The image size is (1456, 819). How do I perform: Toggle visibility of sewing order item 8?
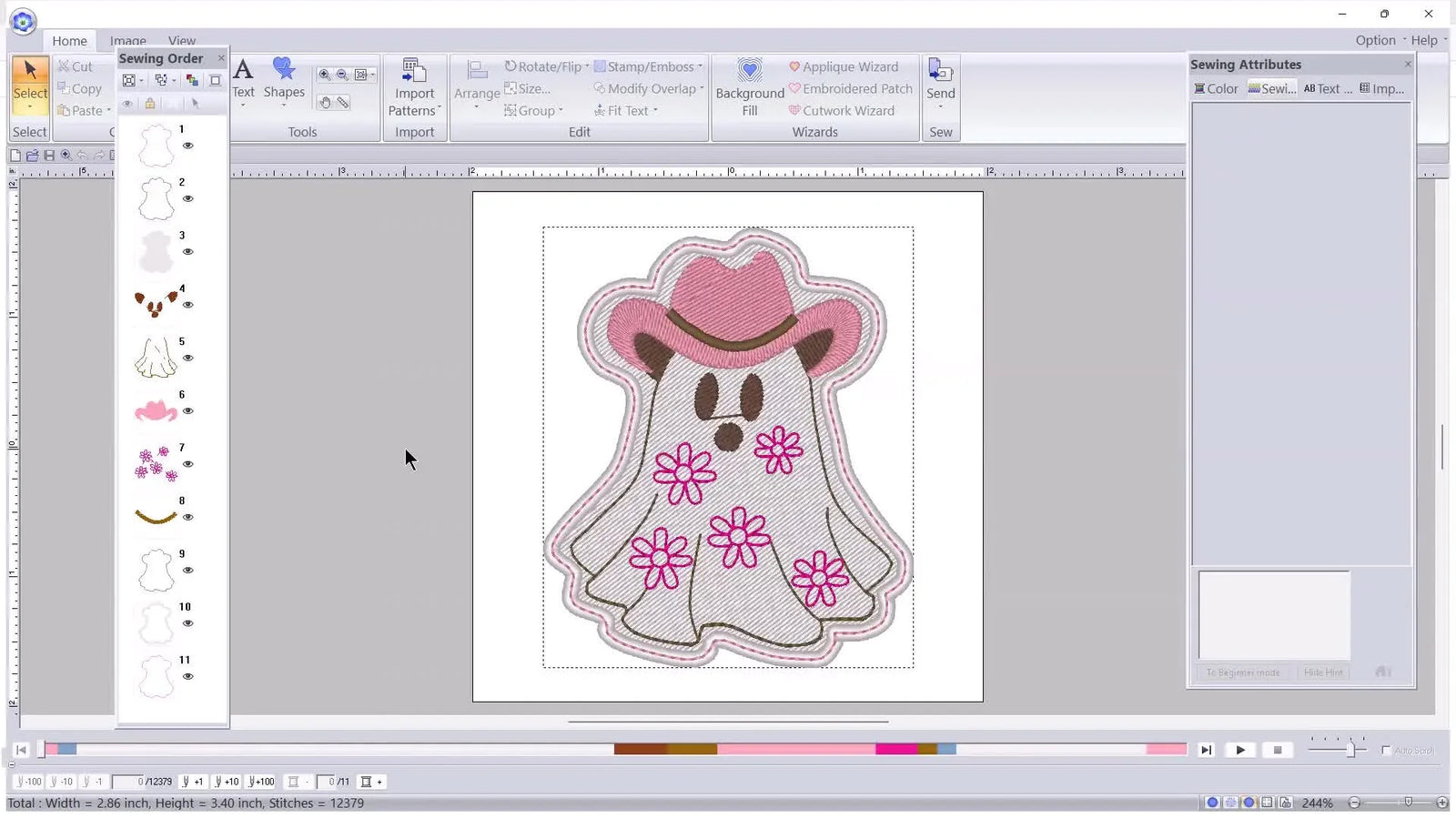[187, 517]
